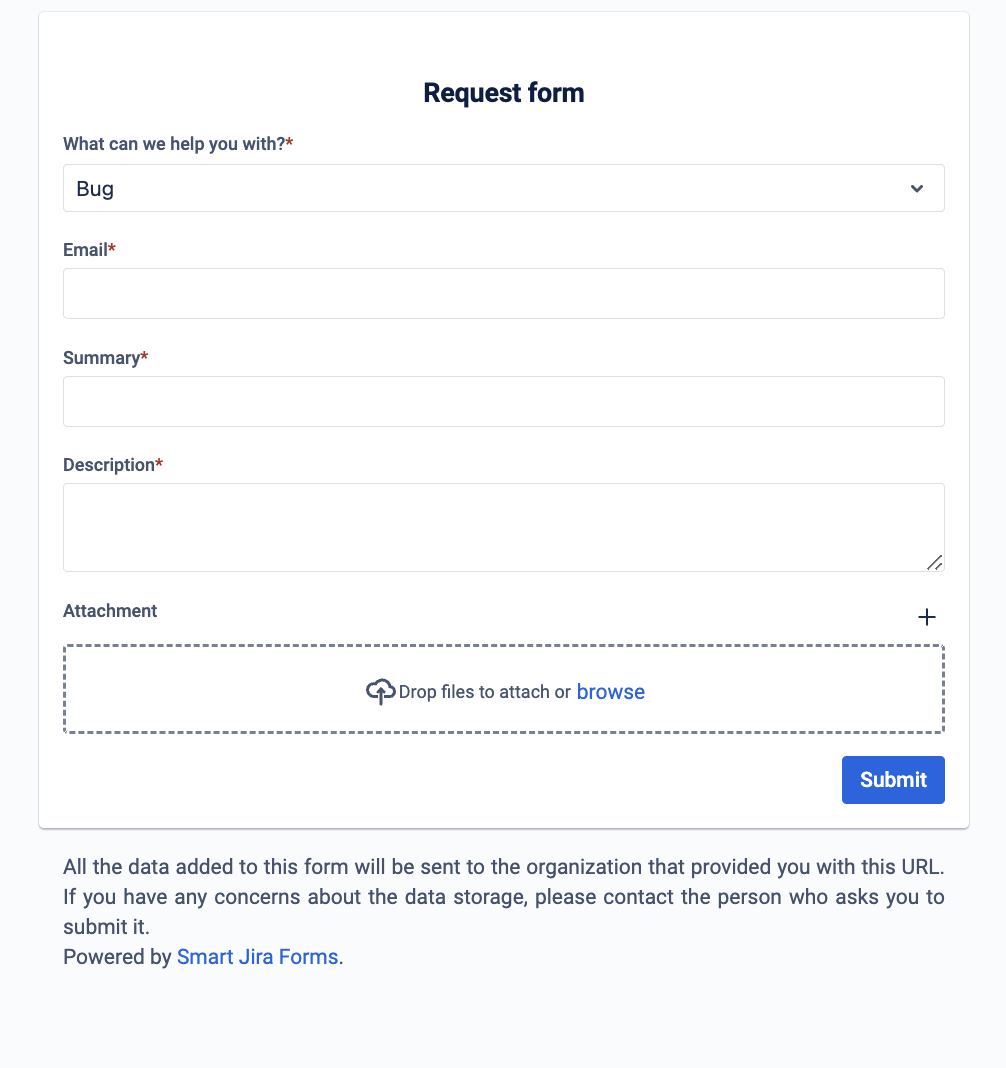
Task: Click the Request form heading
Action: tap(503, 93)
